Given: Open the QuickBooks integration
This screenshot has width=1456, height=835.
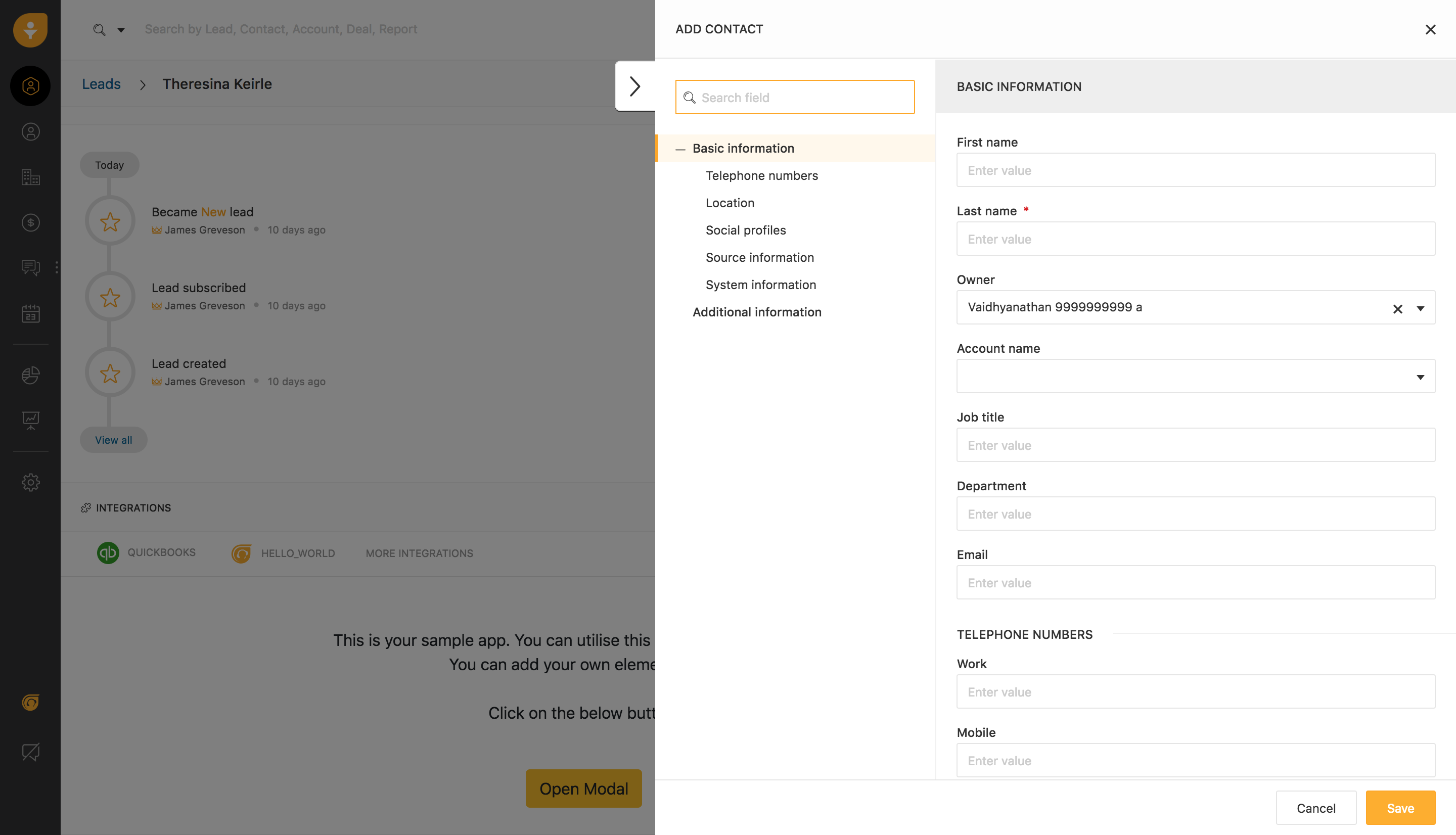Looking at the screenshot, I should (146, 553).
